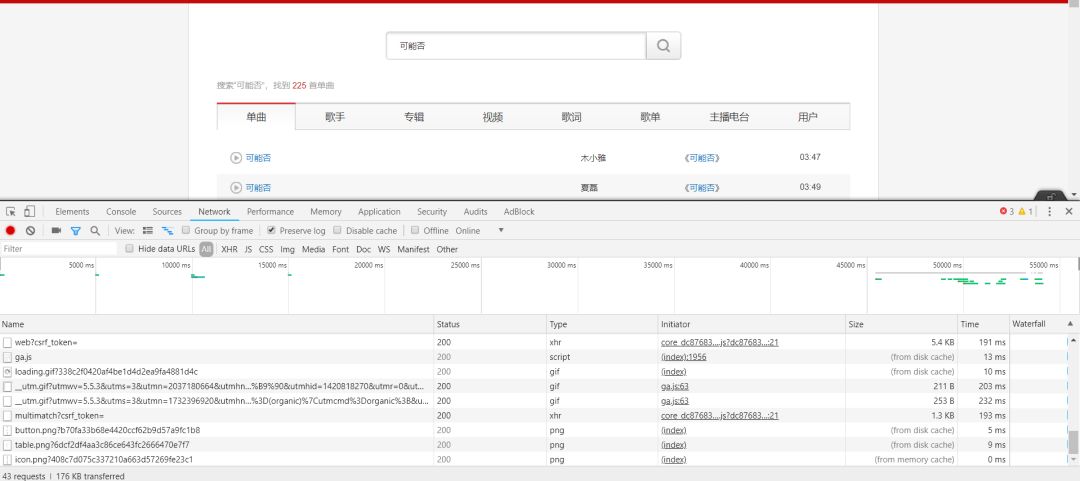This screenshot has height=481, width=1080.
Task: Enable the Group by frame checkbox
Action: (186, 231)
